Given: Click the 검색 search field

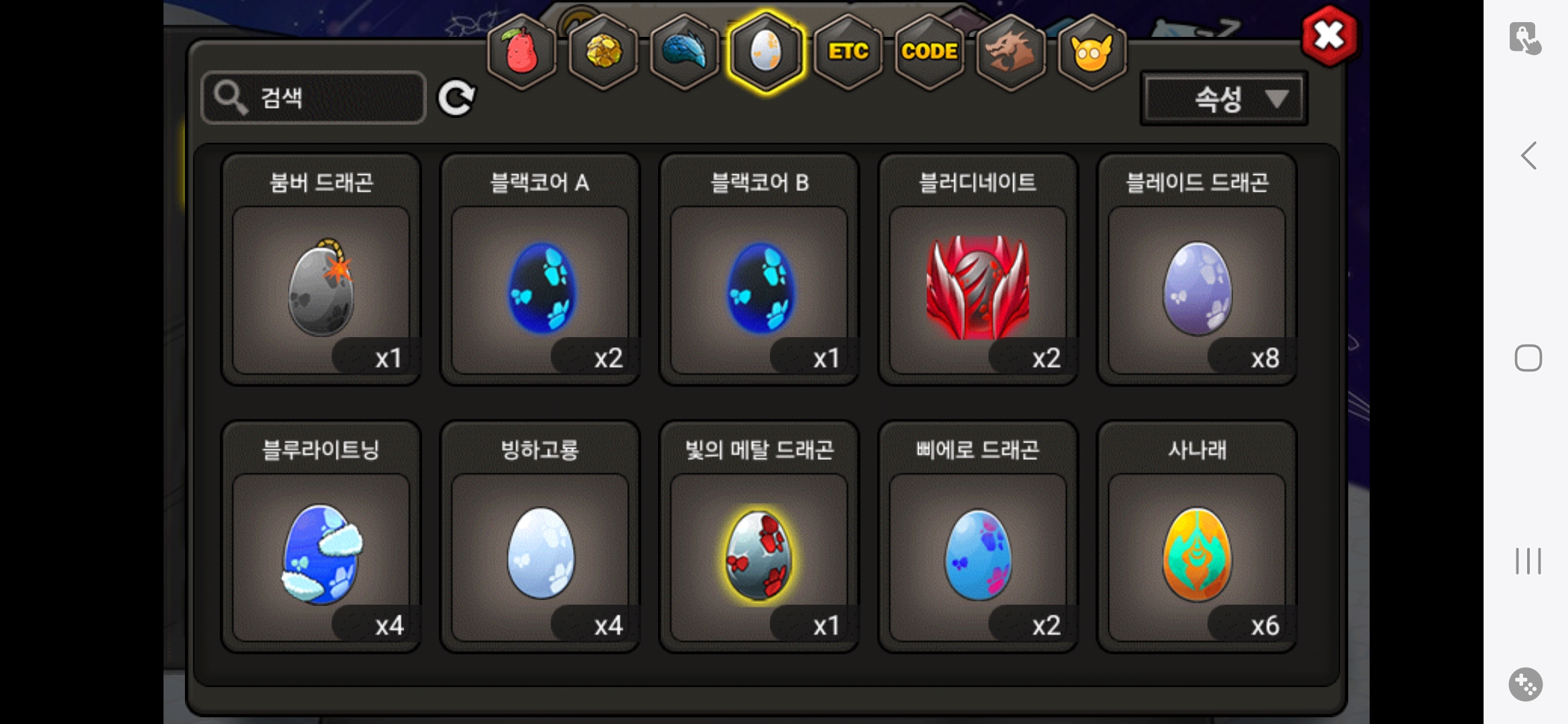Looking at the screenshot, I should (314, 98).
